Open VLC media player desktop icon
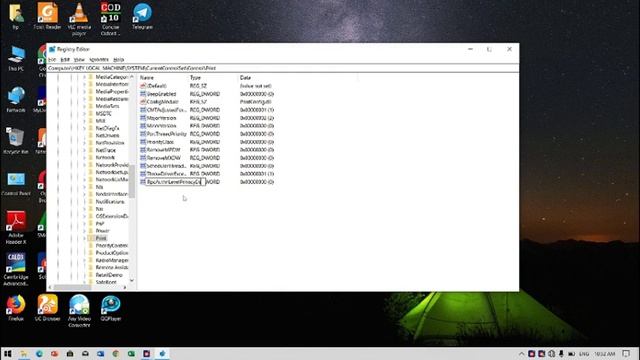Image resolution: width=640 pixels, height=360 pixels. [79, 19]
